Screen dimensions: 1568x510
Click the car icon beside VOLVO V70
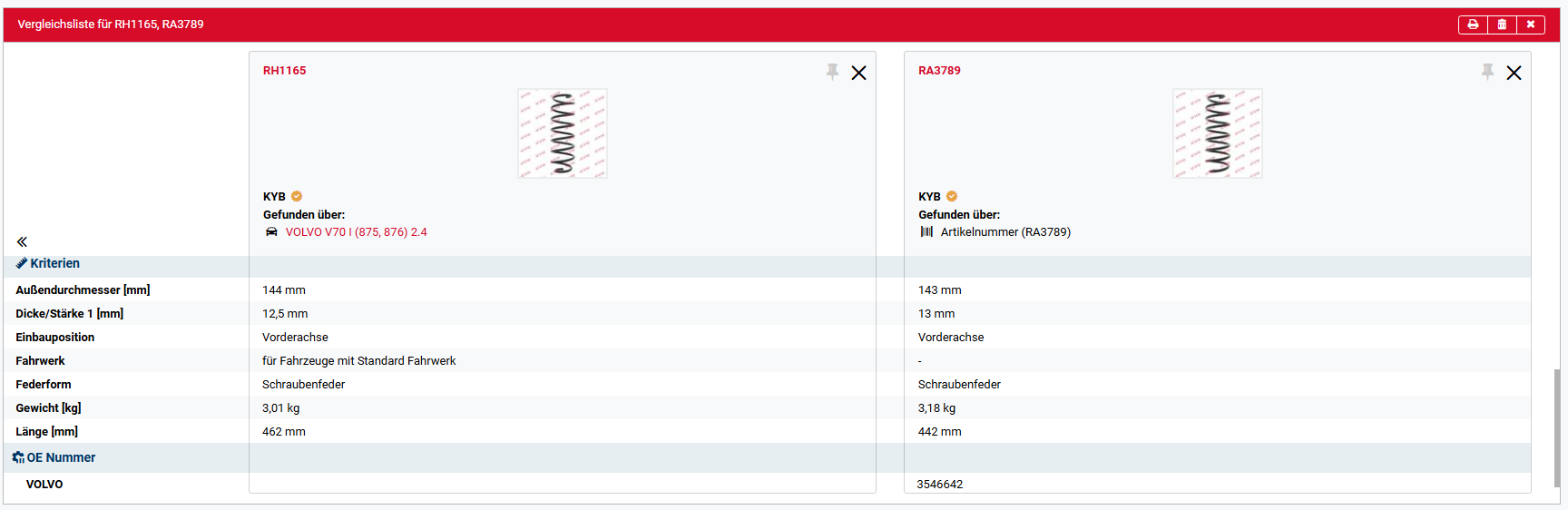point(271,231)
